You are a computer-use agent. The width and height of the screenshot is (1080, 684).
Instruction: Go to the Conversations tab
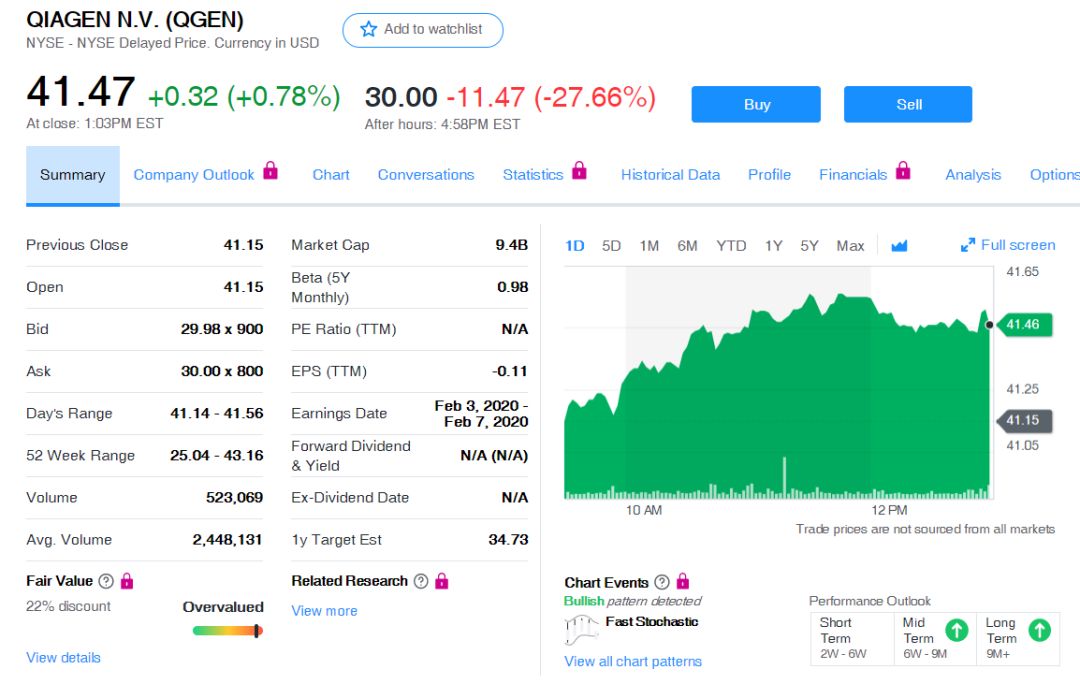coord(426,175)
